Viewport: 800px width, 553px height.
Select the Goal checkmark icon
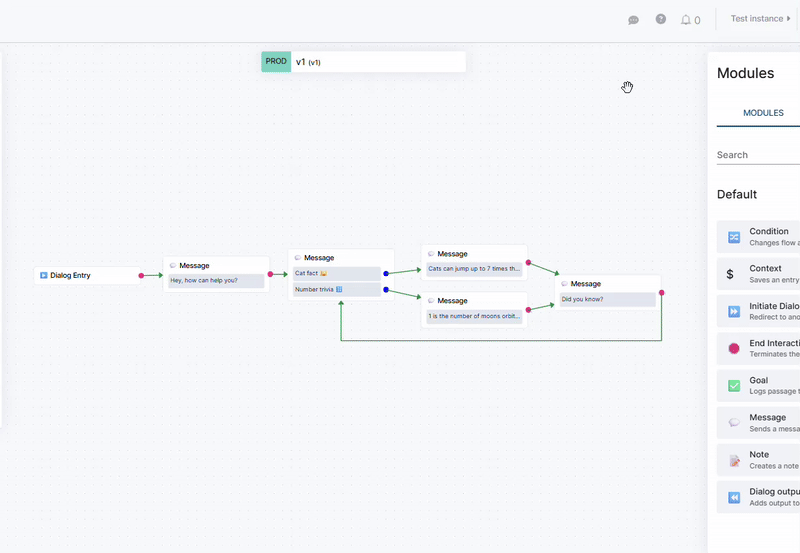(734, 385)
